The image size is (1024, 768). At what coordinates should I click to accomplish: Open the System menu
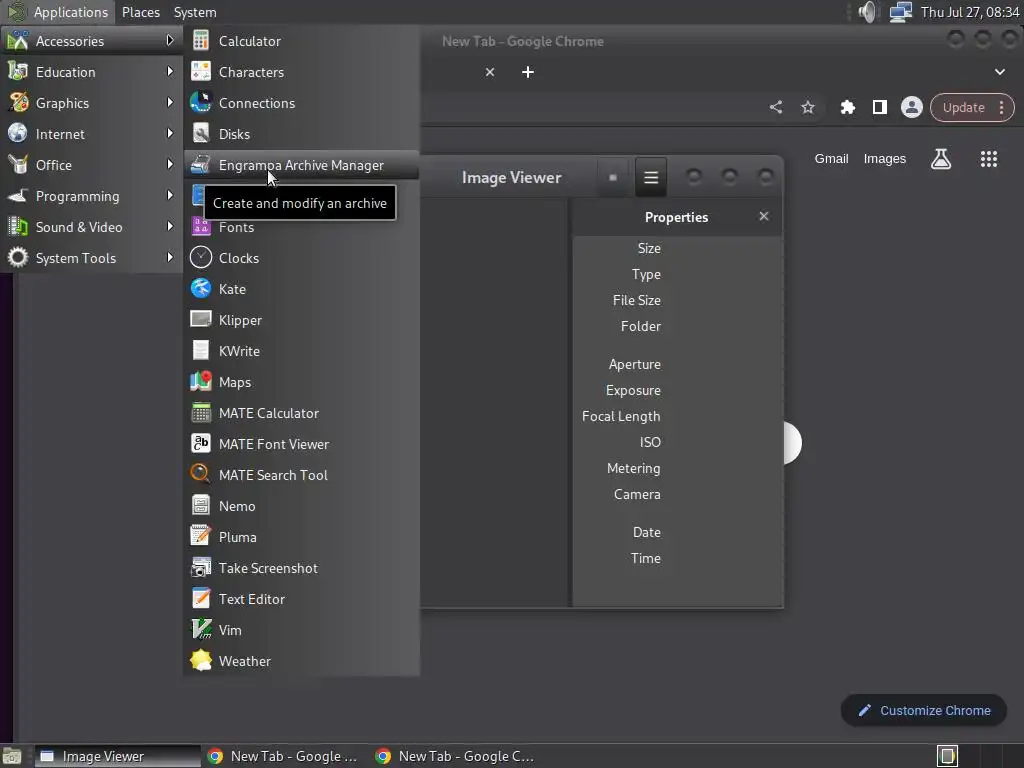click(x=195, y=12)
